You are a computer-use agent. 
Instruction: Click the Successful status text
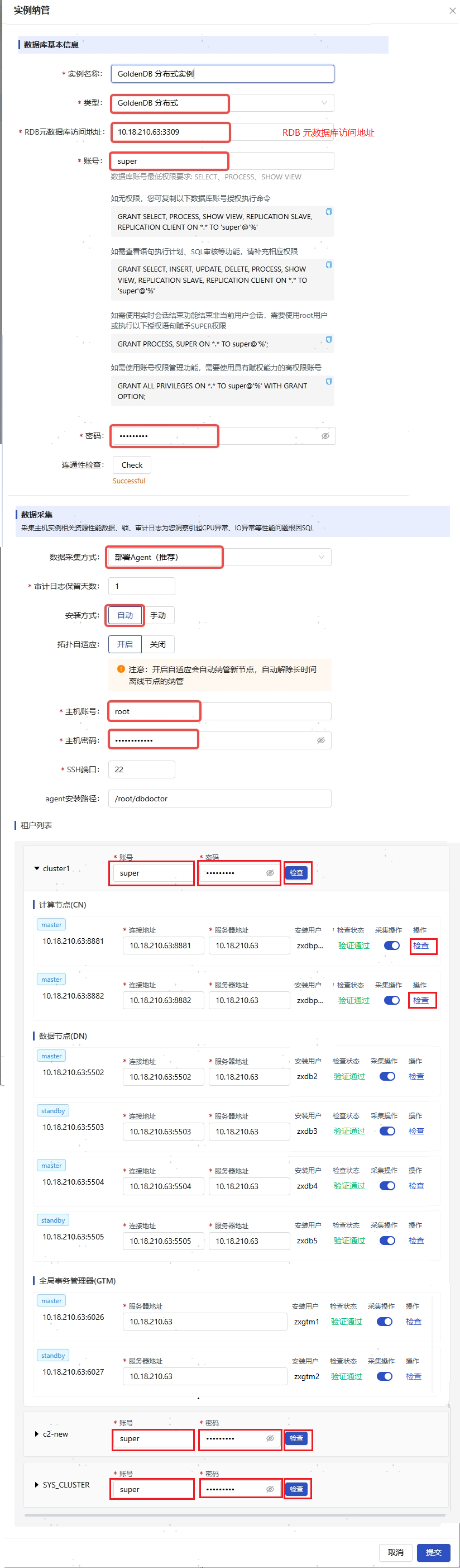(129, 481)
